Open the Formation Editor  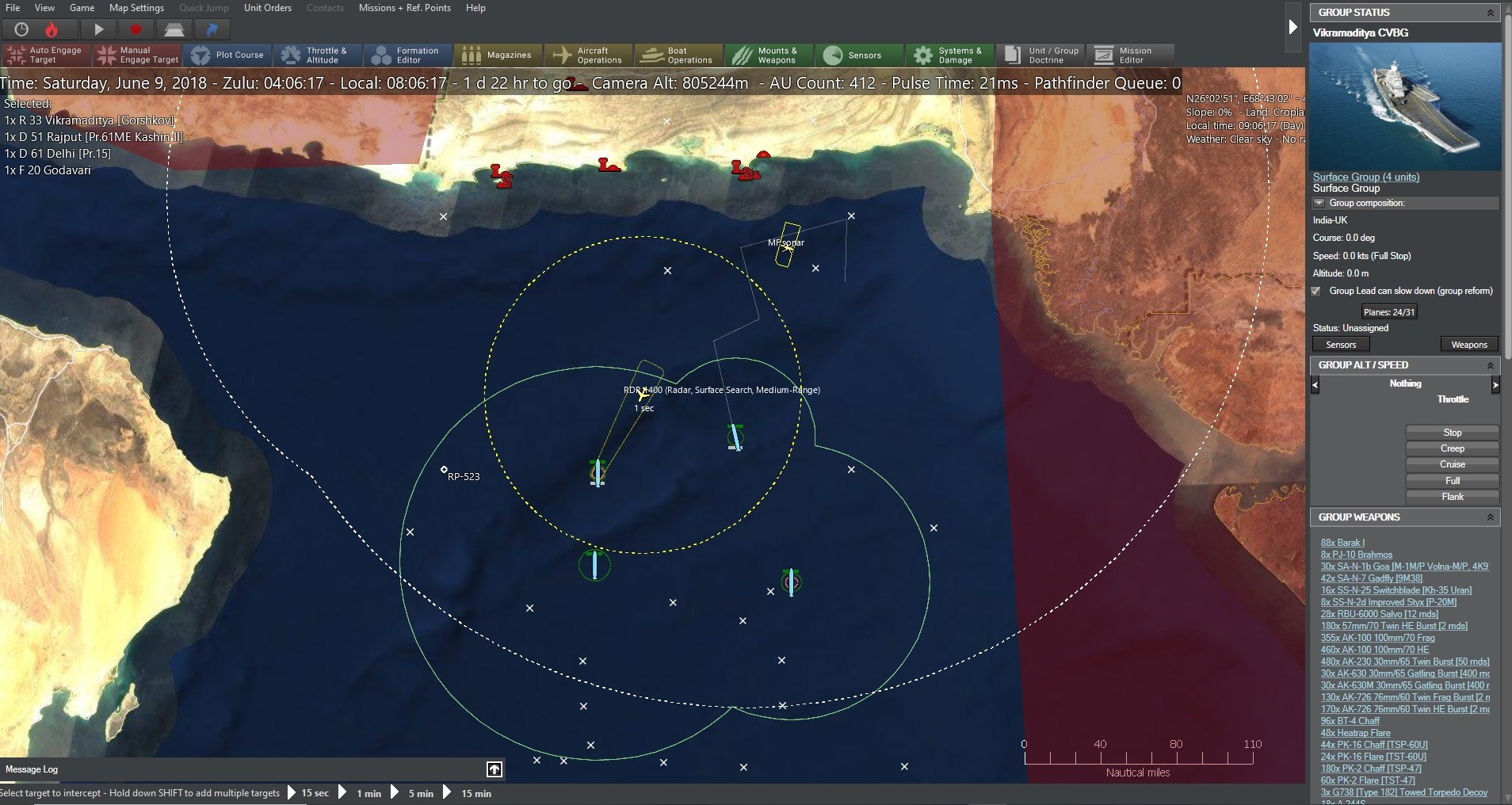point(407,55)
